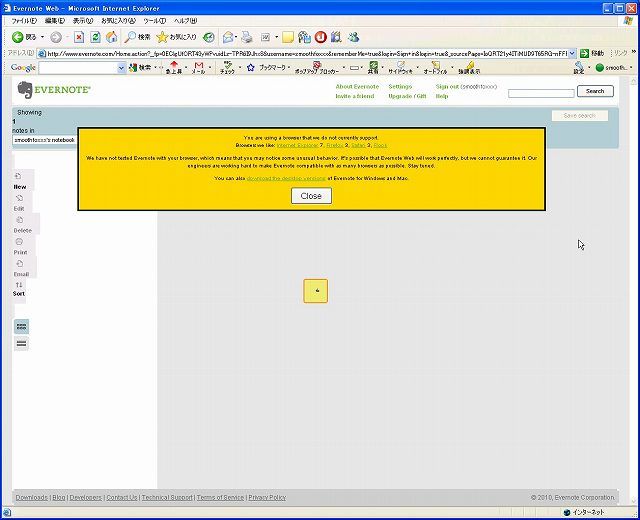Open the smooth... account dropdown
The image size is (640, 520).
(613, 68)
